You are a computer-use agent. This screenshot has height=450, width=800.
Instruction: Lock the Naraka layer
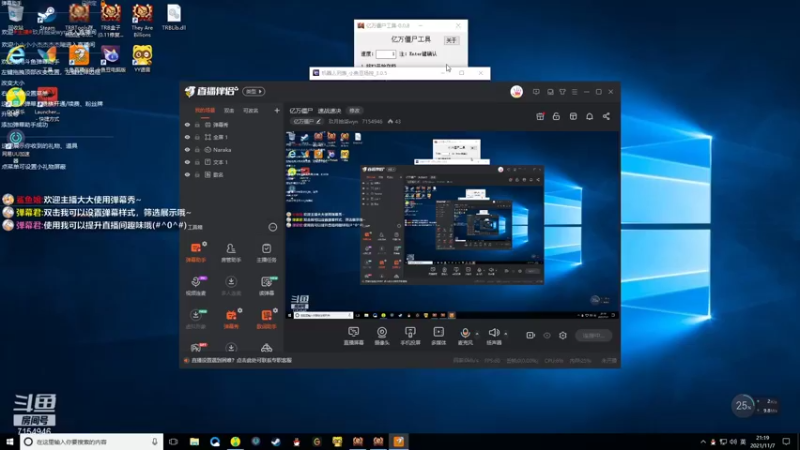click(197, 149)
